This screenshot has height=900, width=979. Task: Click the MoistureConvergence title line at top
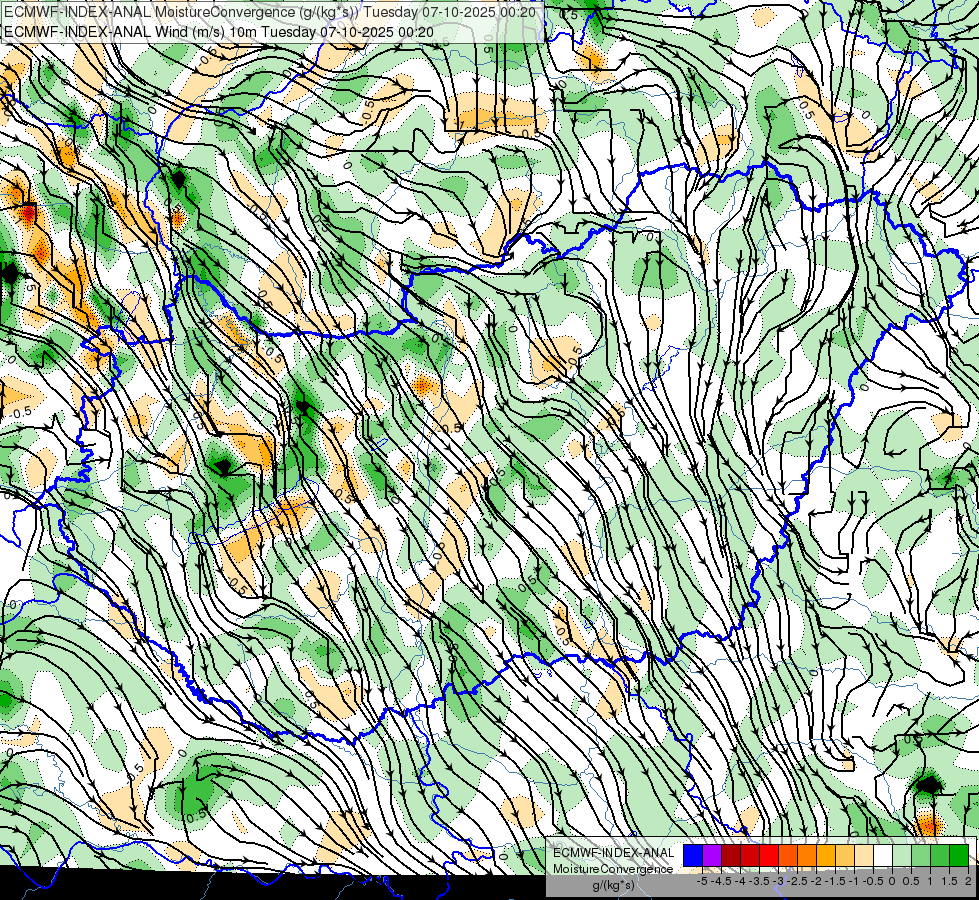click(270, 12)
